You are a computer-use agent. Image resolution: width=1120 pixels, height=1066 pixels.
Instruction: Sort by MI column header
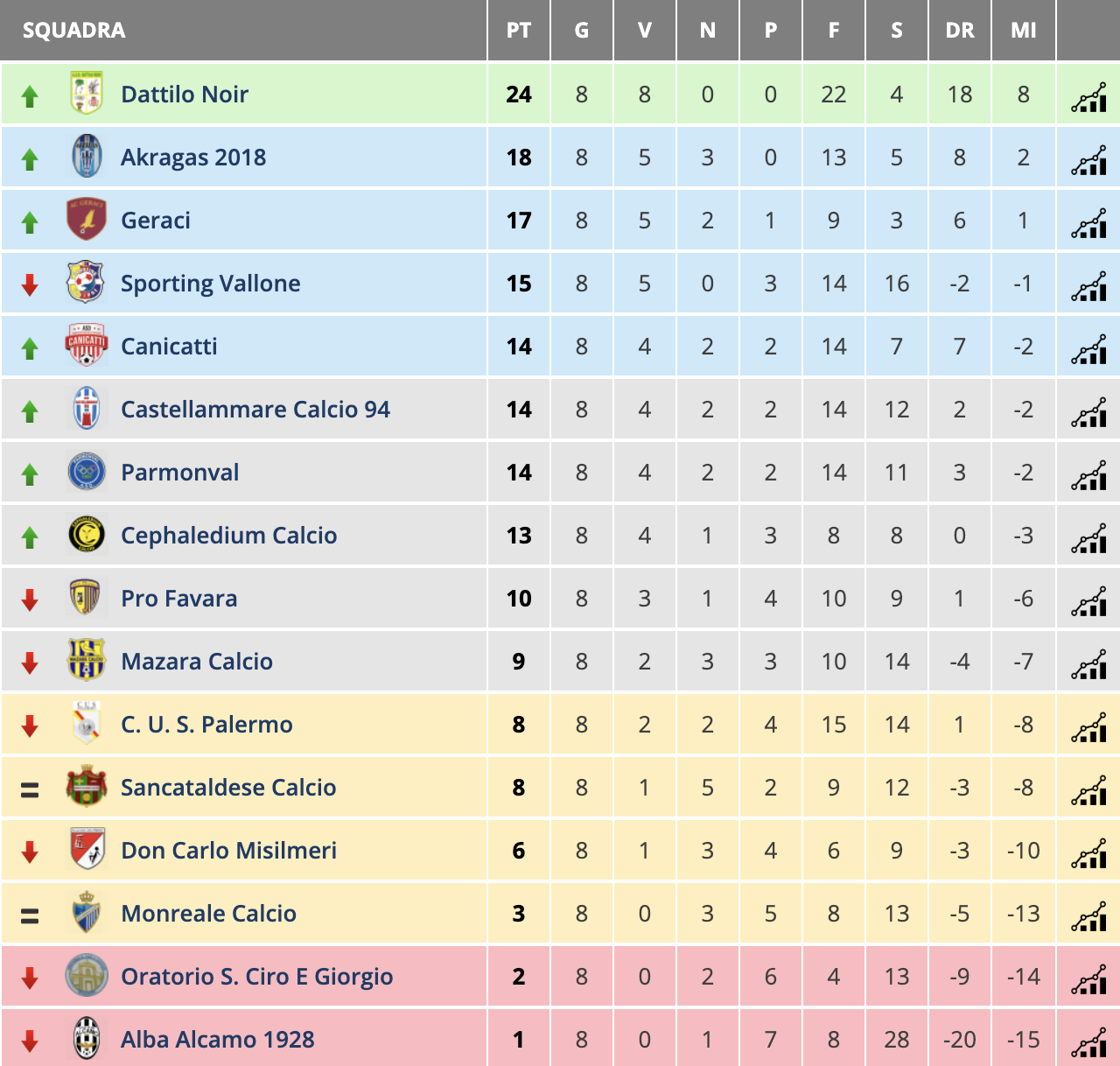point(1023,31)
